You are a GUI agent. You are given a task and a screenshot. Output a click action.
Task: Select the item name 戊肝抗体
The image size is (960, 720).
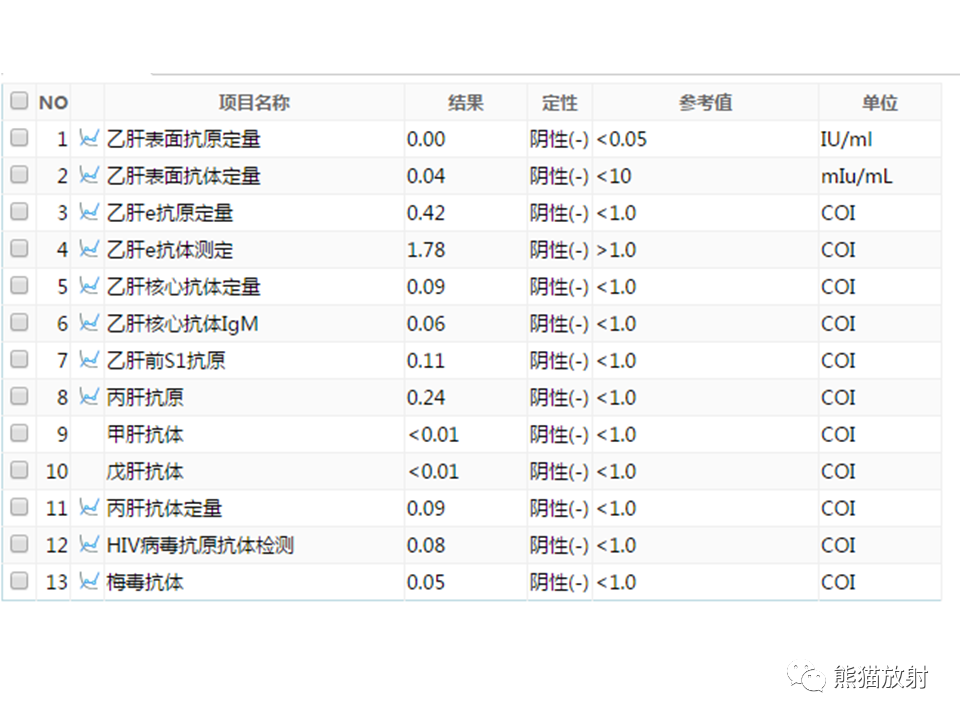pyautogui.click(x=145, y=471)
